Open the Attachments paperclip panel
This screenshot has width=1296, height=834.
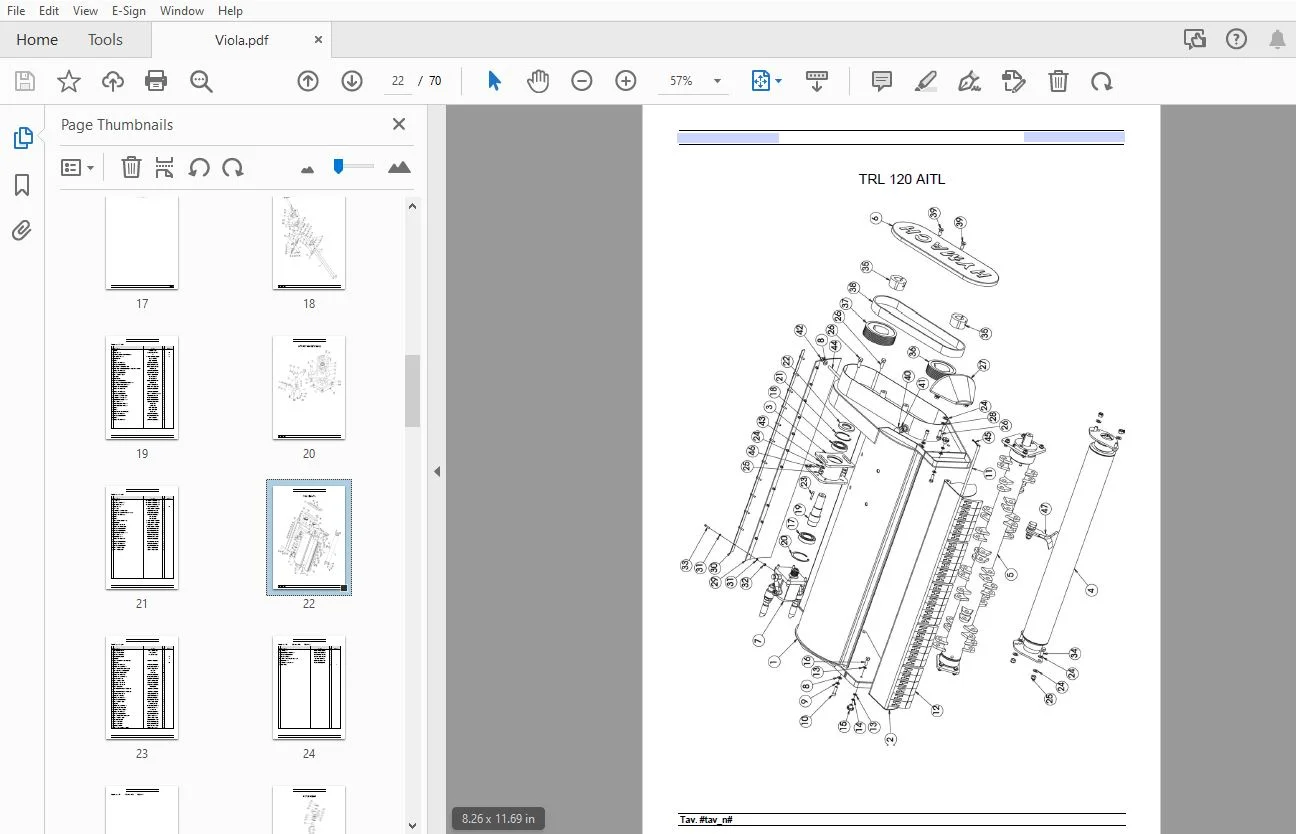(22, 231)
